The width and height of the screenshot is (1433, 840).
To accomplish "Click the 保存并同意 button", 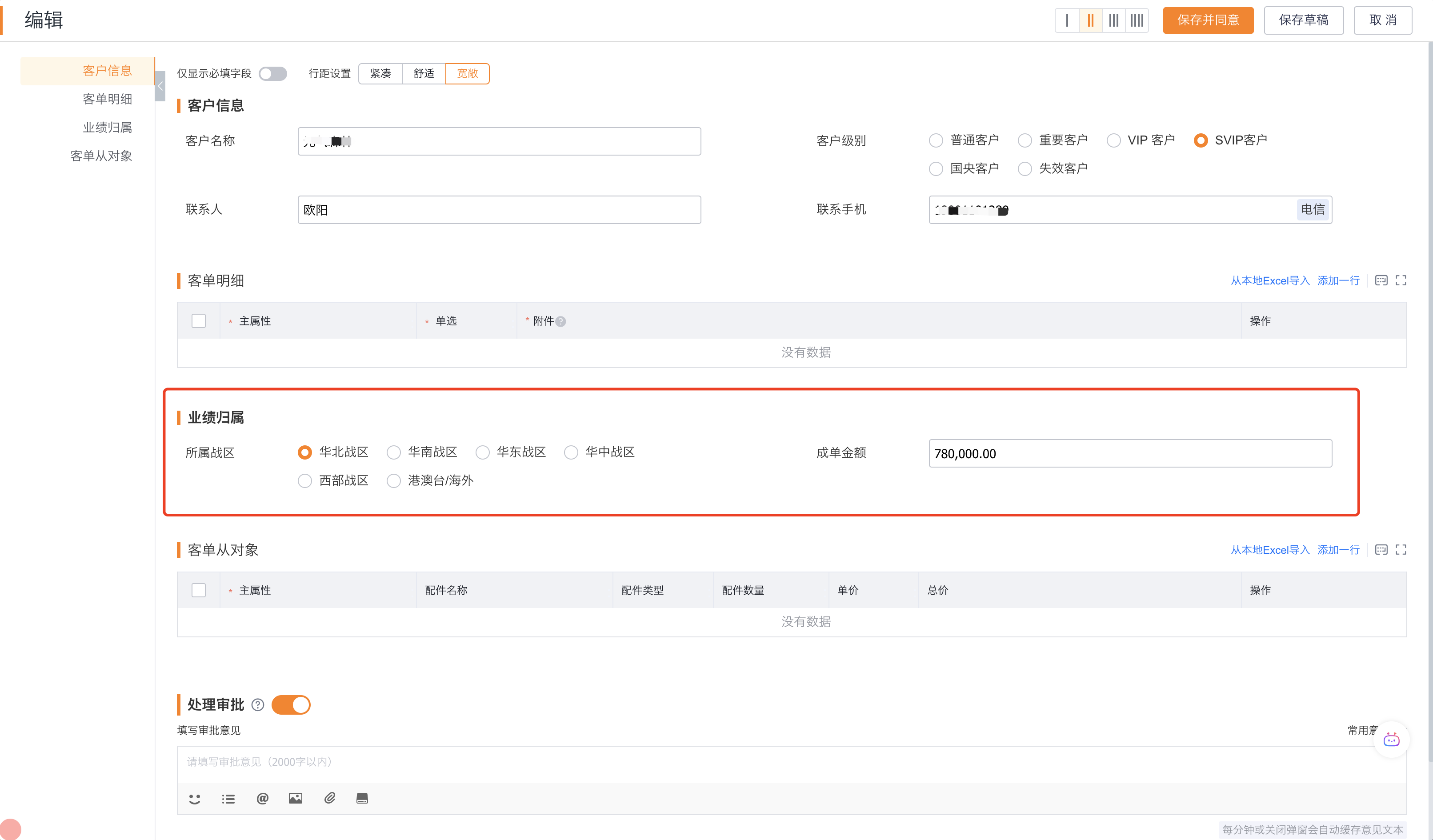I will [x=1207, y=20].
